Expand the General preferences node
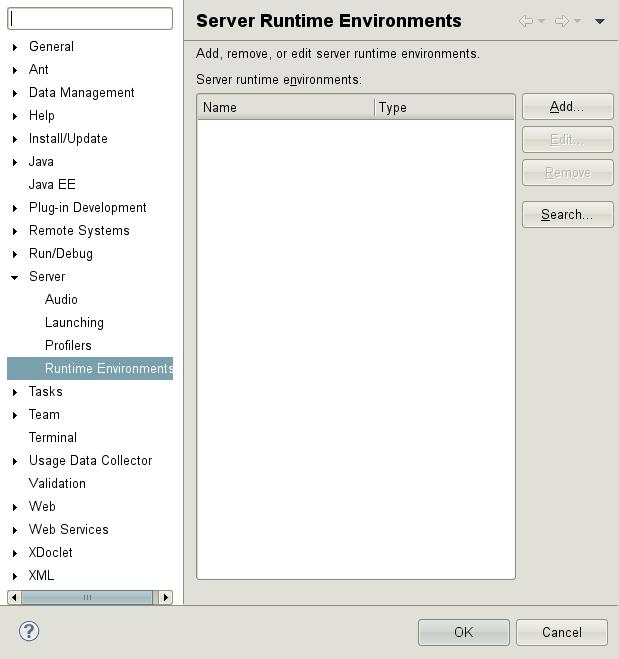619x659 pixels. coord(15,47)
